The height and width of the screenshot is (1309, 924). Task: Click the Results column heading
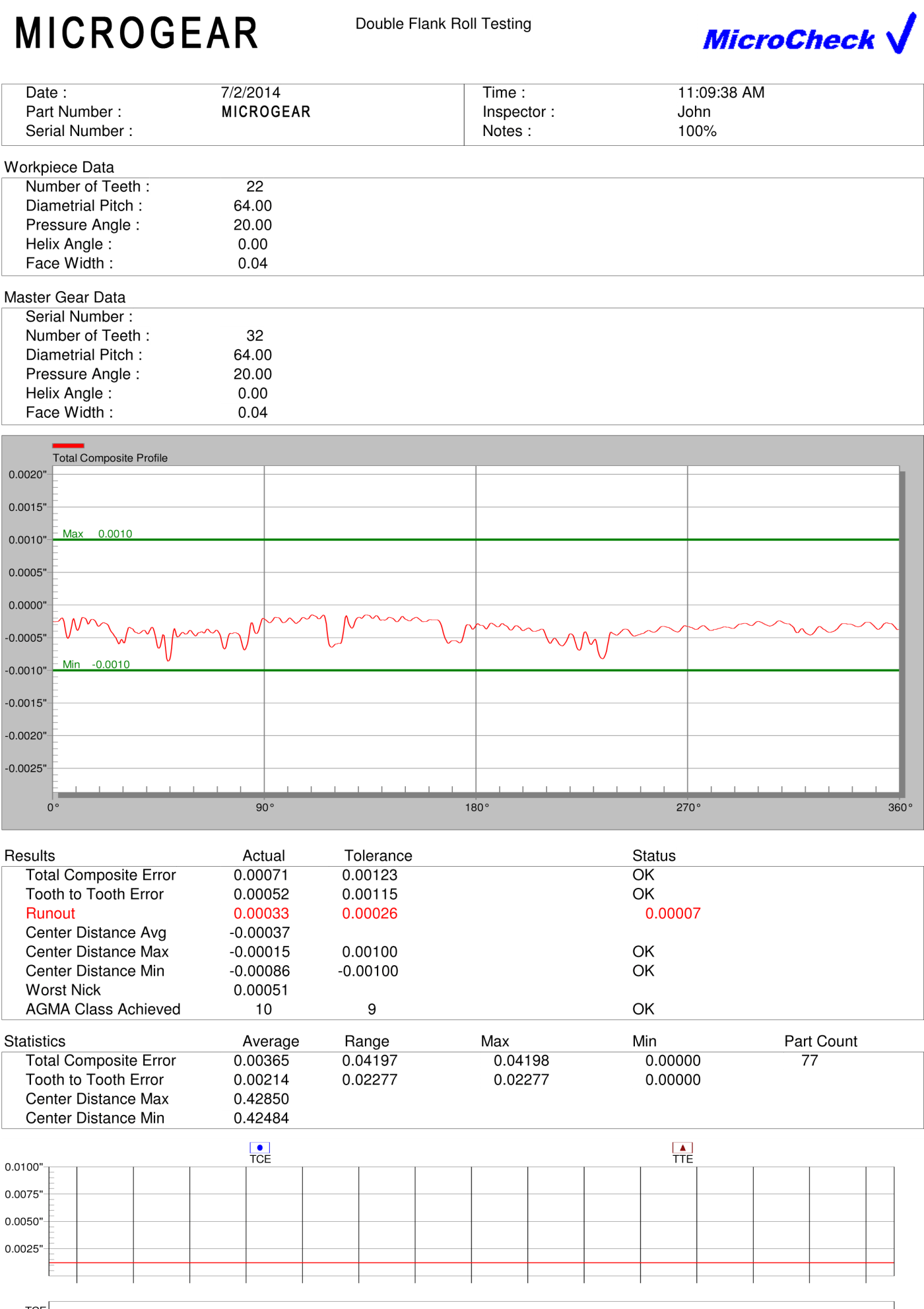pyautogui.click(x=30, y=856)
